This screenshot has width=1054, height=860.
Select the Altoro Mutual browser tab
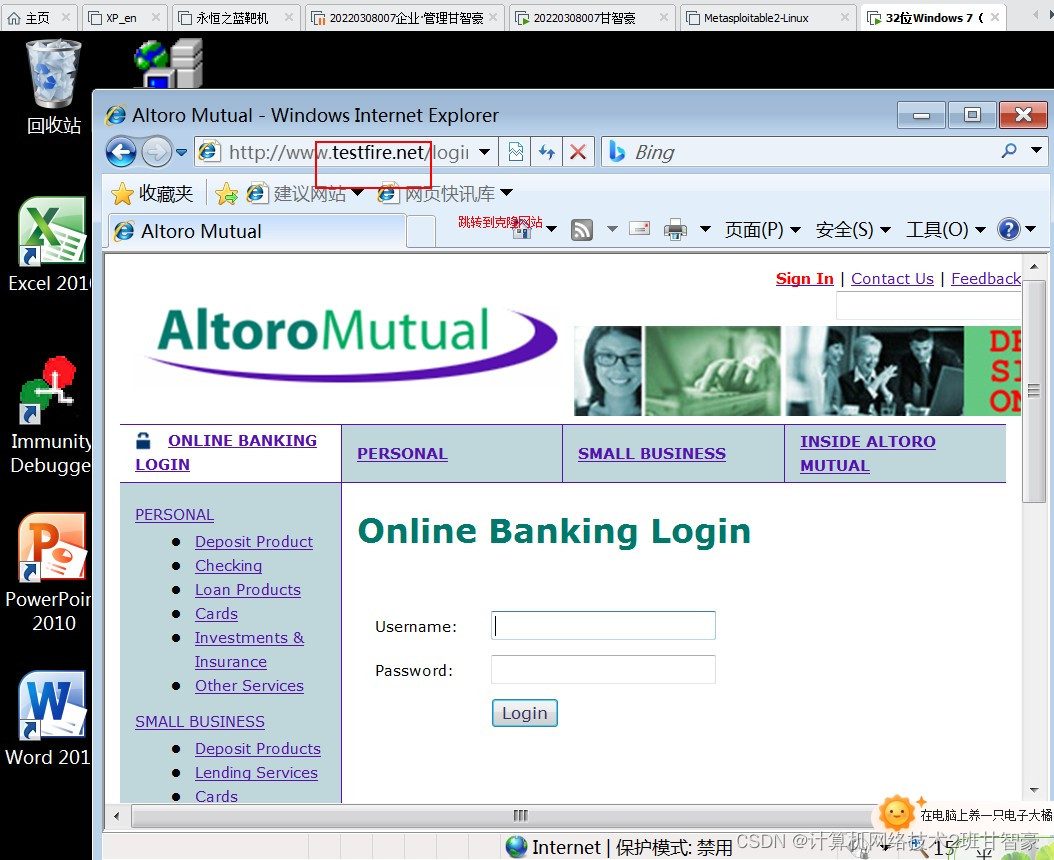tap(257, 231)
